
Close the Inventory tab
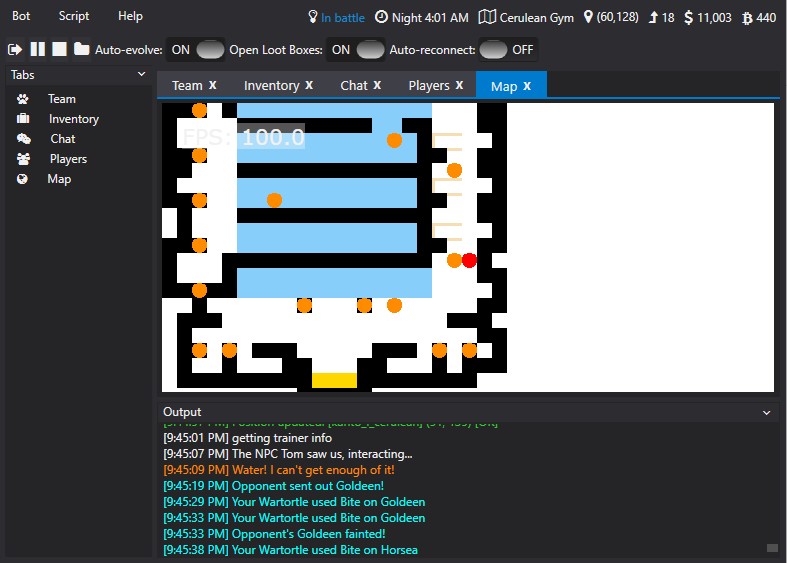309,85
